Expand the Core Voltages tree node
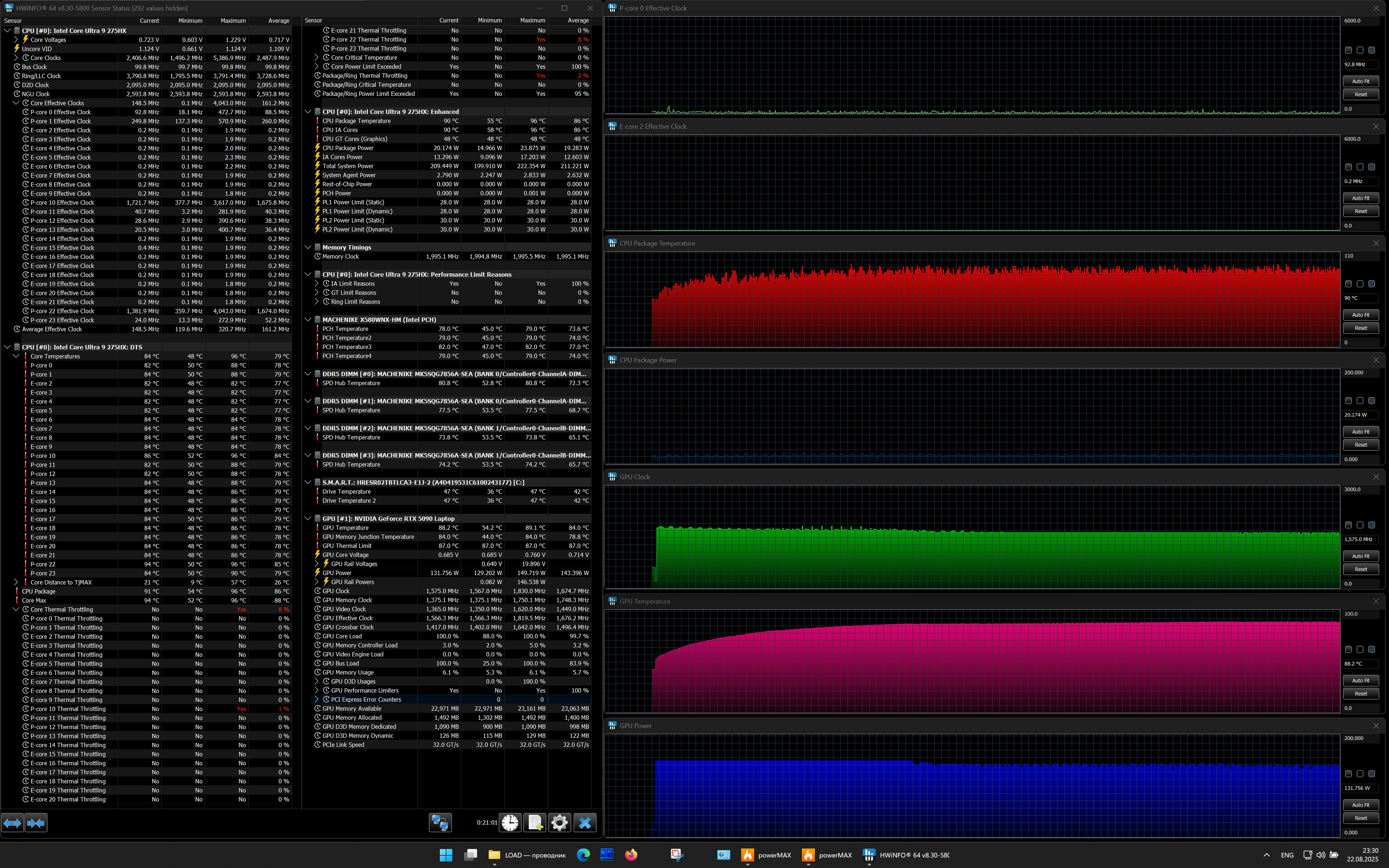 (16, 40)
